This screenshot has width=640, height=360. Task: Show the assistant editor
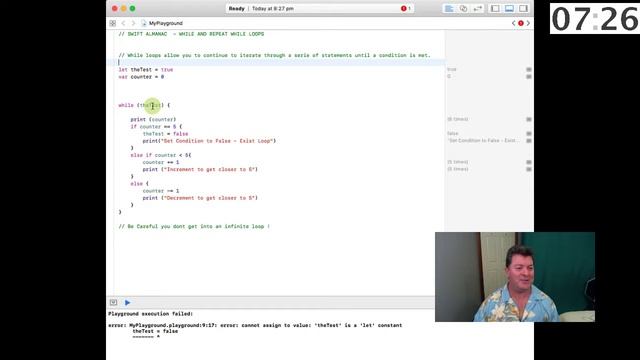point(463,9)
